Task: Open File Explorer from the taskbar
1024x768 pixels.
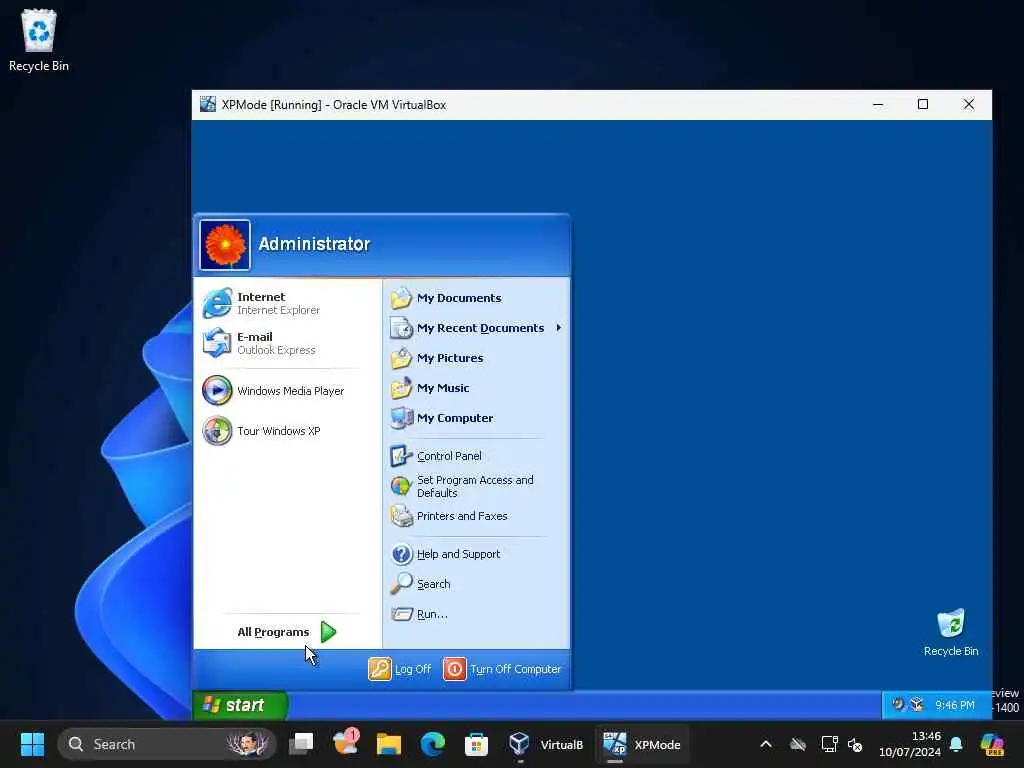Action: click(389, 744)
